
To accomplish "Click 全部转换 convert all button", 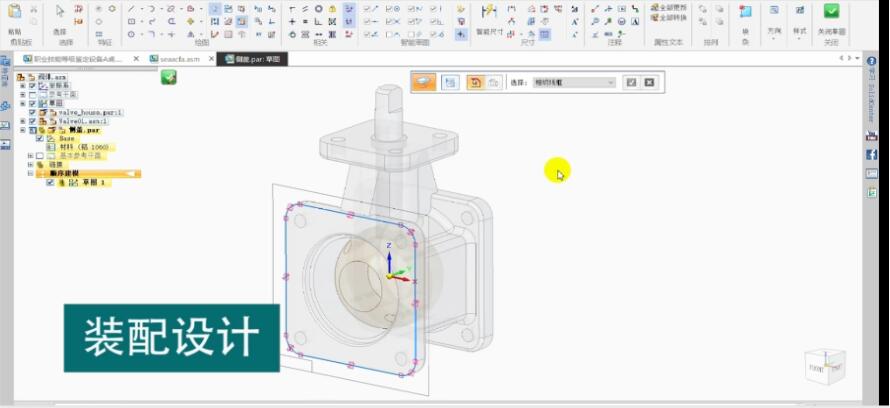I will tap(669, 18).
